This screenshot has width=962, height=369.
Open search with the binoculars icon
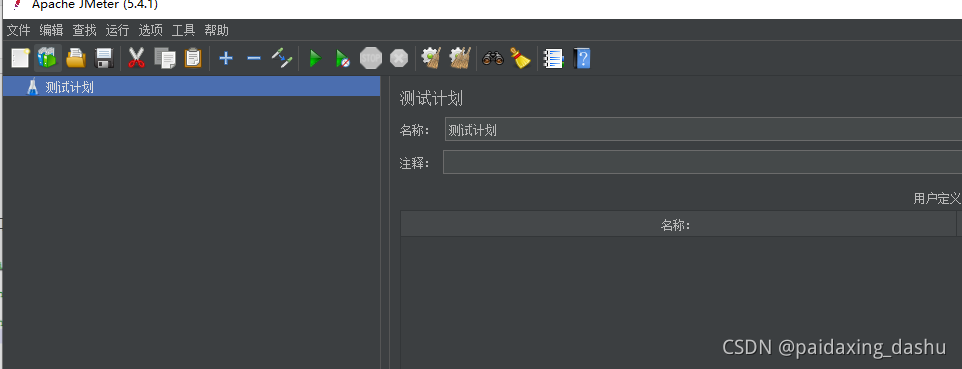(x=493, y=58)
